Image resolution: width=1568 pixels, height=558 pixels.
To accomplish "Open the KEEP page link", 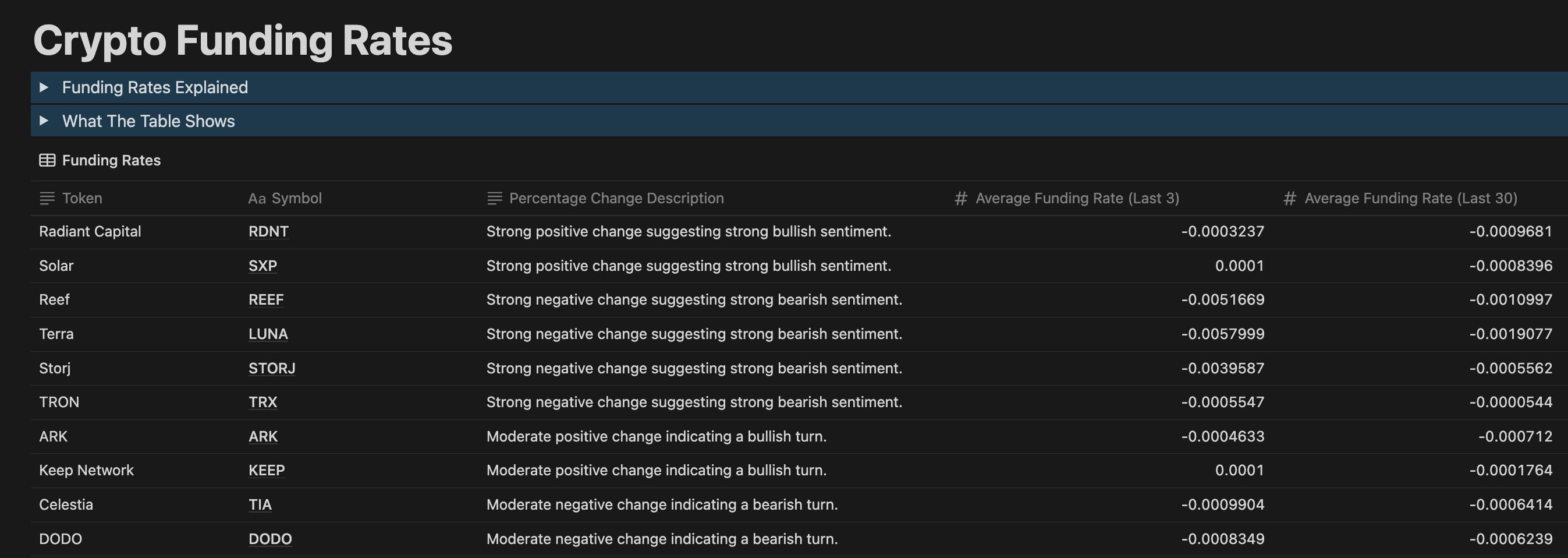I will coord(267,470).
